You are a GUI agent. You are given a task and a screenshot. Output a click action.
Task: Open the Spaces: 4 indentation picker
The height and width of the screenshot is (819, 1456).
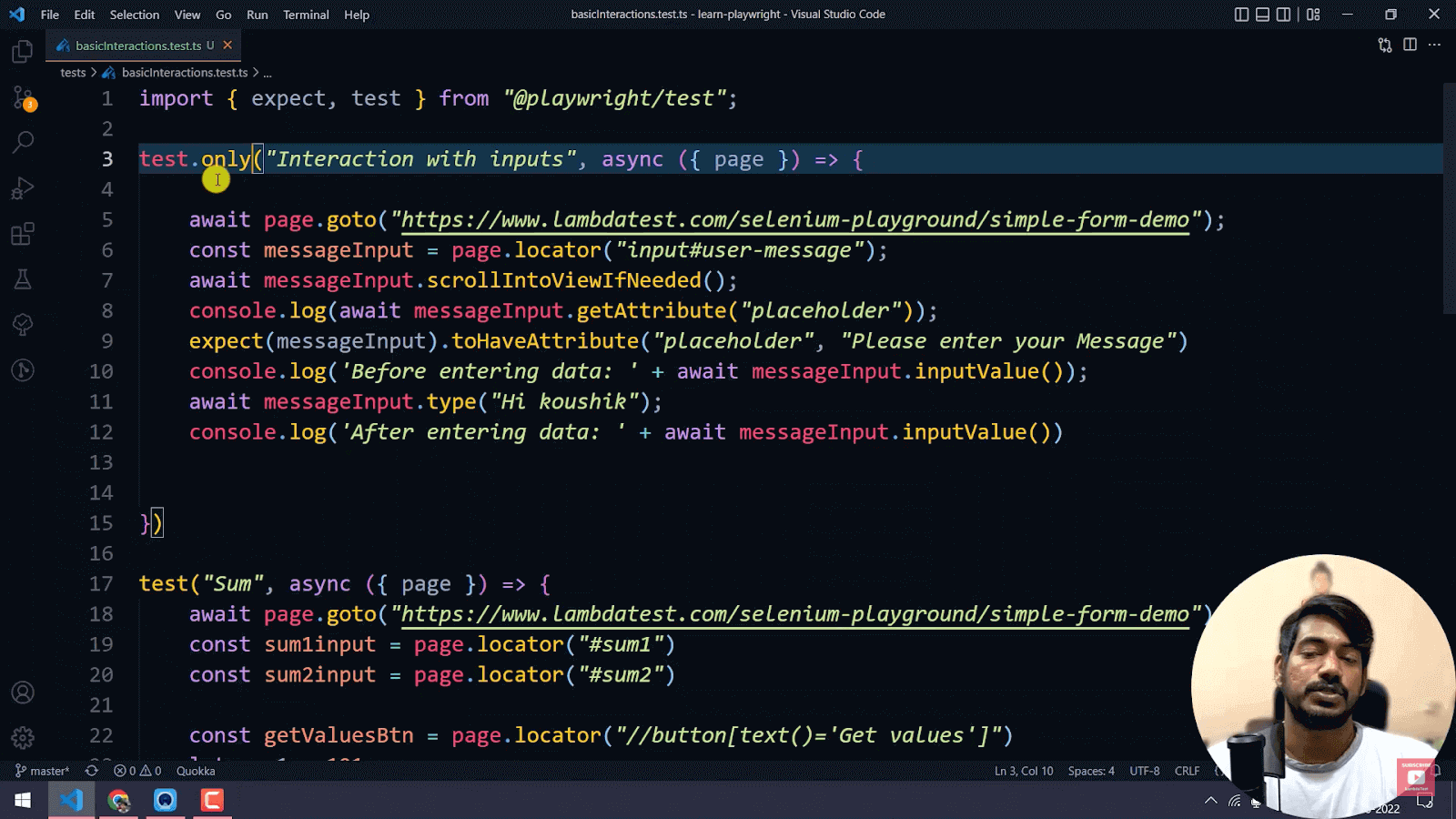point(1090,771)
